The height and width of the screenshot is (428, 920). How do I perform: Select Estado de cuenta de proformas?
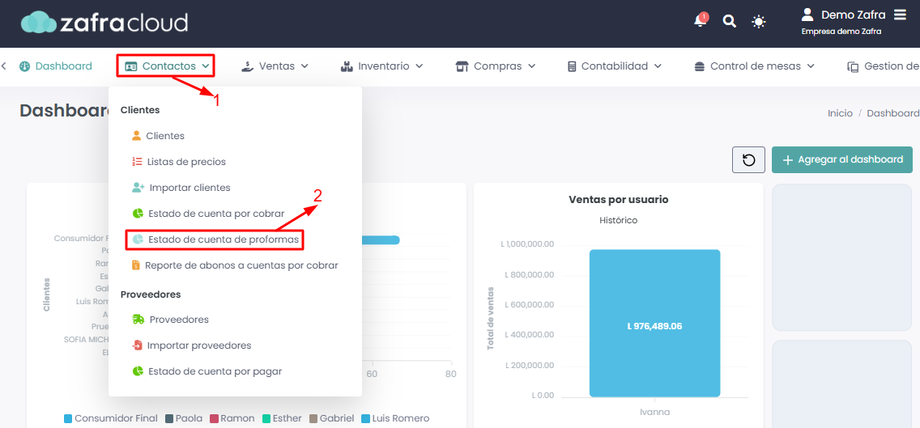[216, 240]
